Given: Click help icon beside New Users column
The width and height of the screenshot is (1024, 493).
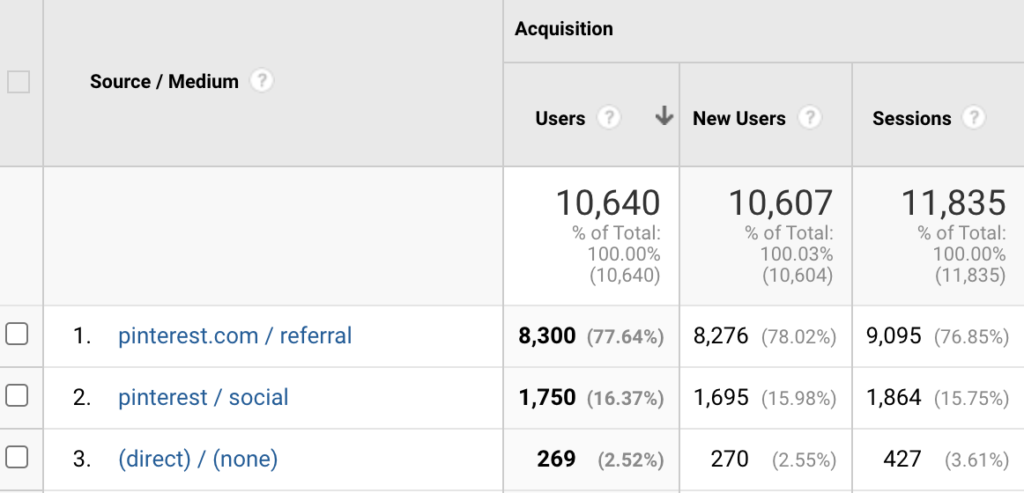Looking at the screenshot, I should pyautogui.click(x=809, y=118).
